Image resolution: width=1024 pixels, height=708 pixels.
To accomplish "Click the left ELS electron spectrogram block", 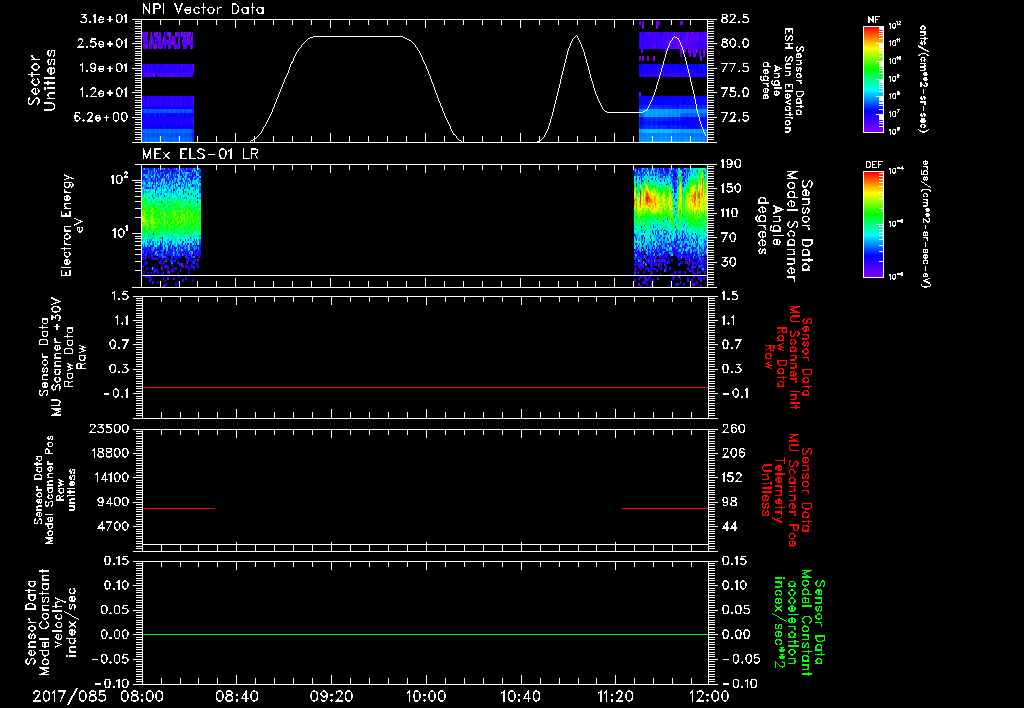I will coord(171,227).
